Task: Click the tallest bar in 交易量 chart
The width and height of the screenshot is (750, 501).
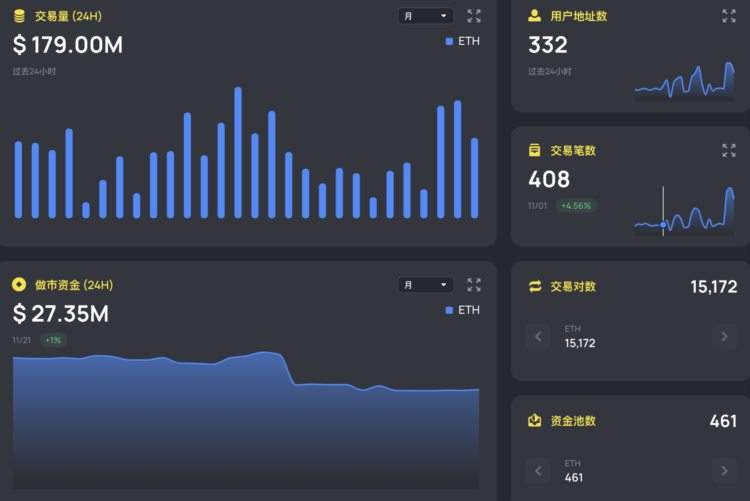Action: coord(238,152)
